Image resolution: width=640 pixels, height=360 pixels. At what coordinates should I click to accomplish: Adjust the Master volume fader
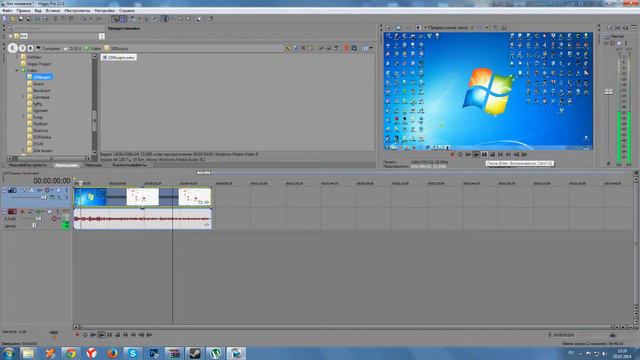(609, 92)
